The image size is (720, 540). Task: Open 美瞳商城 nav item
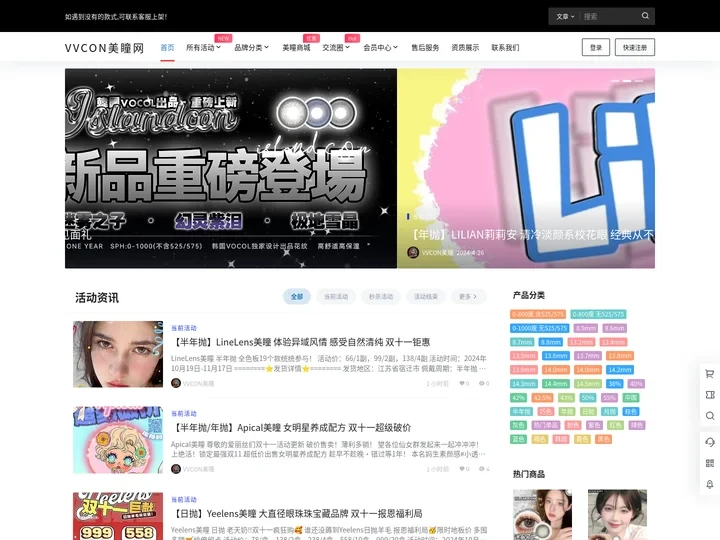click(296, 47)
